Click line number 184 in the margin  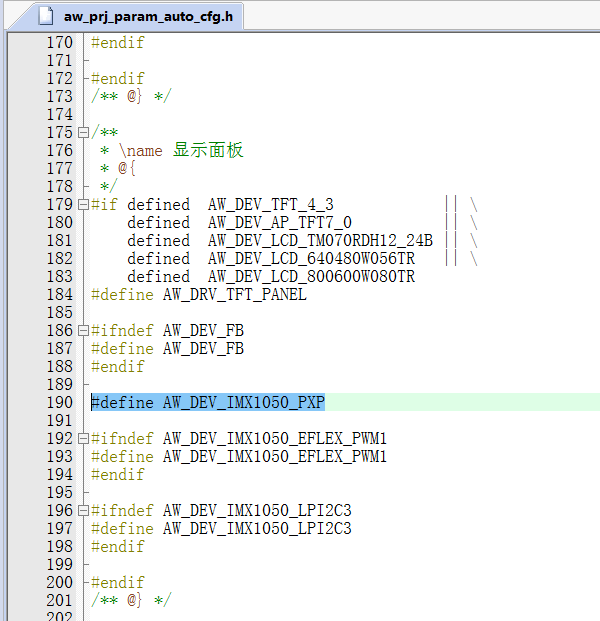pos(60,294)
